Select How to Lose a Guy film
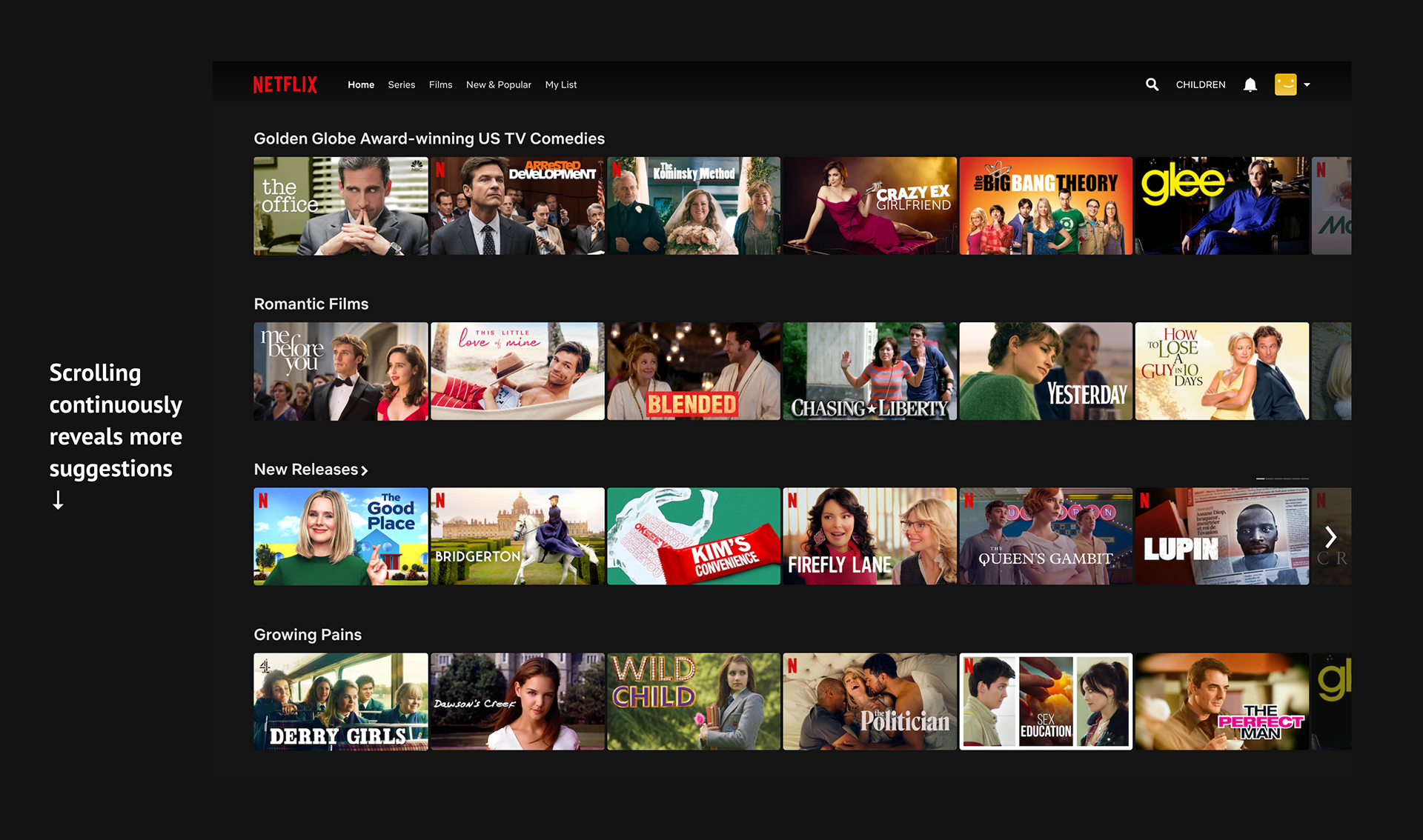This screenshot has height=840, width=1423. click(1222, 371)
